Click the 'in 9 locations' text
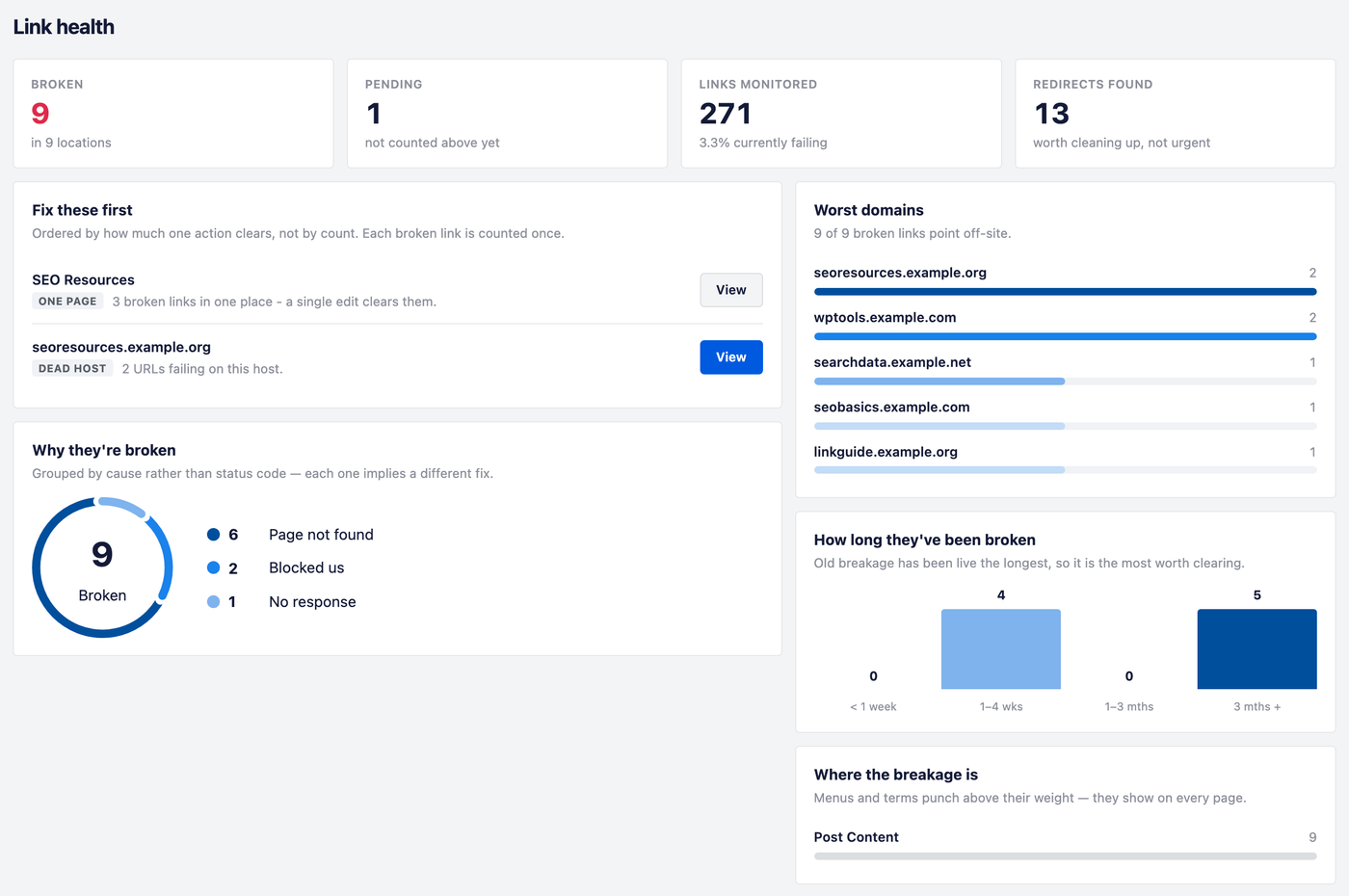Image resolution: width=1349 pixels, height=896 pixels. tap(71, 143)
